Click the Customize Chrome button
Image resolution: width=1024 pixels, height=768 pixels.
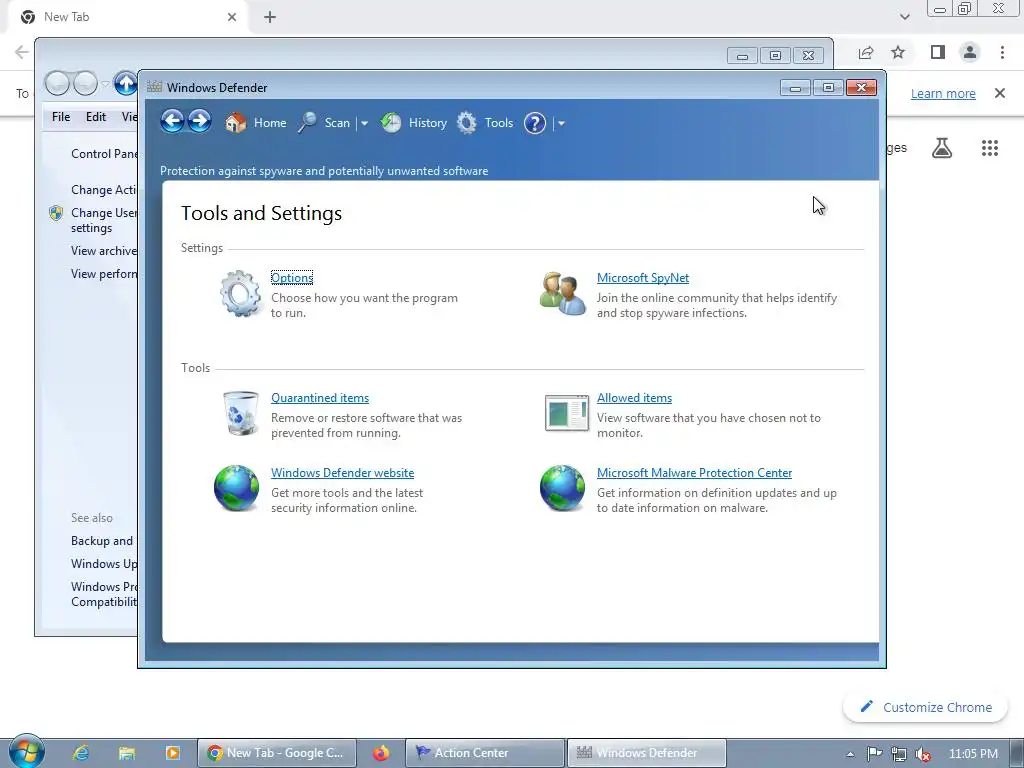pyautogui.click(x=925, y=707)
